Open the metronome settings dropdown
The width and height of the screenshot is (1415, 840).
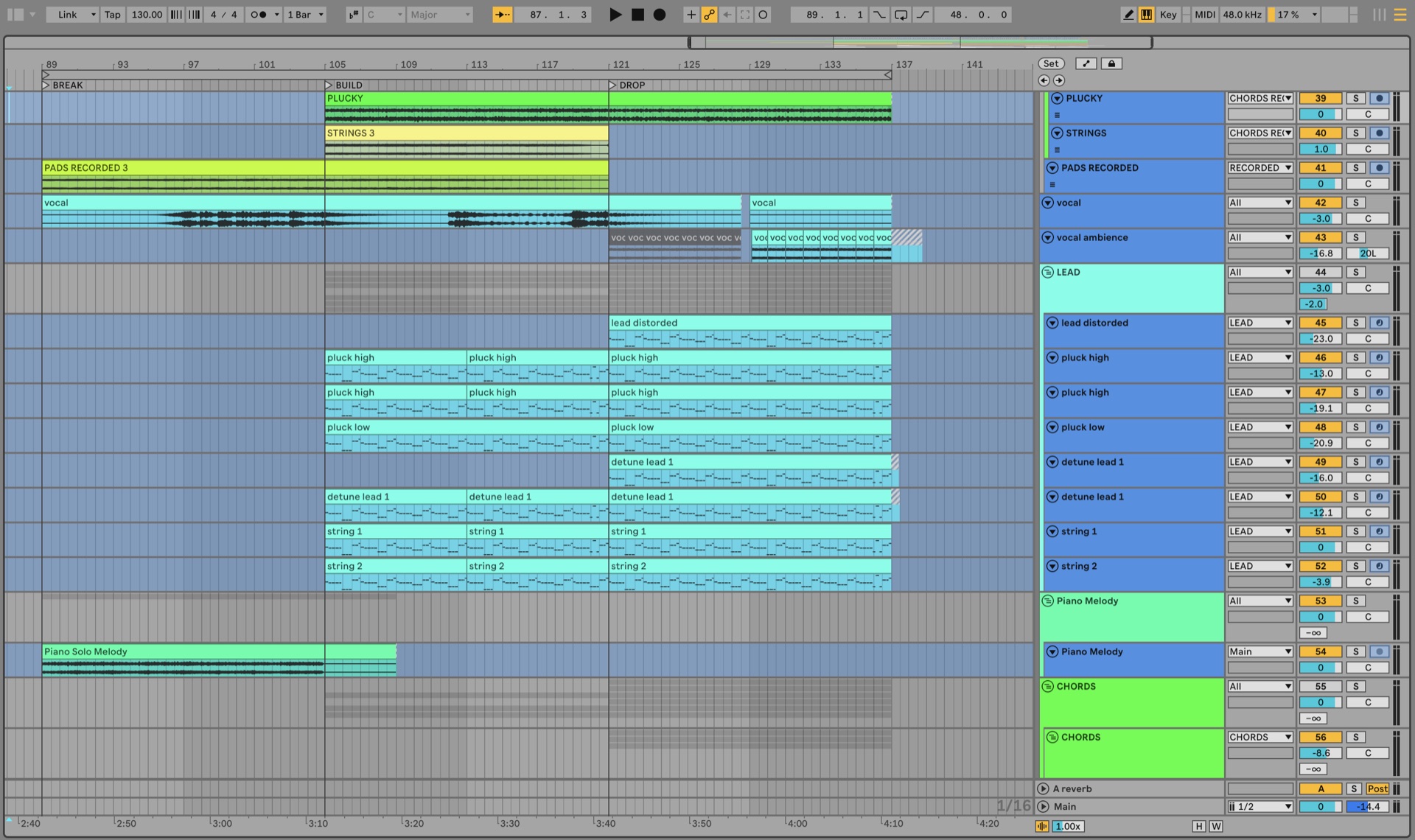[276, 14]
